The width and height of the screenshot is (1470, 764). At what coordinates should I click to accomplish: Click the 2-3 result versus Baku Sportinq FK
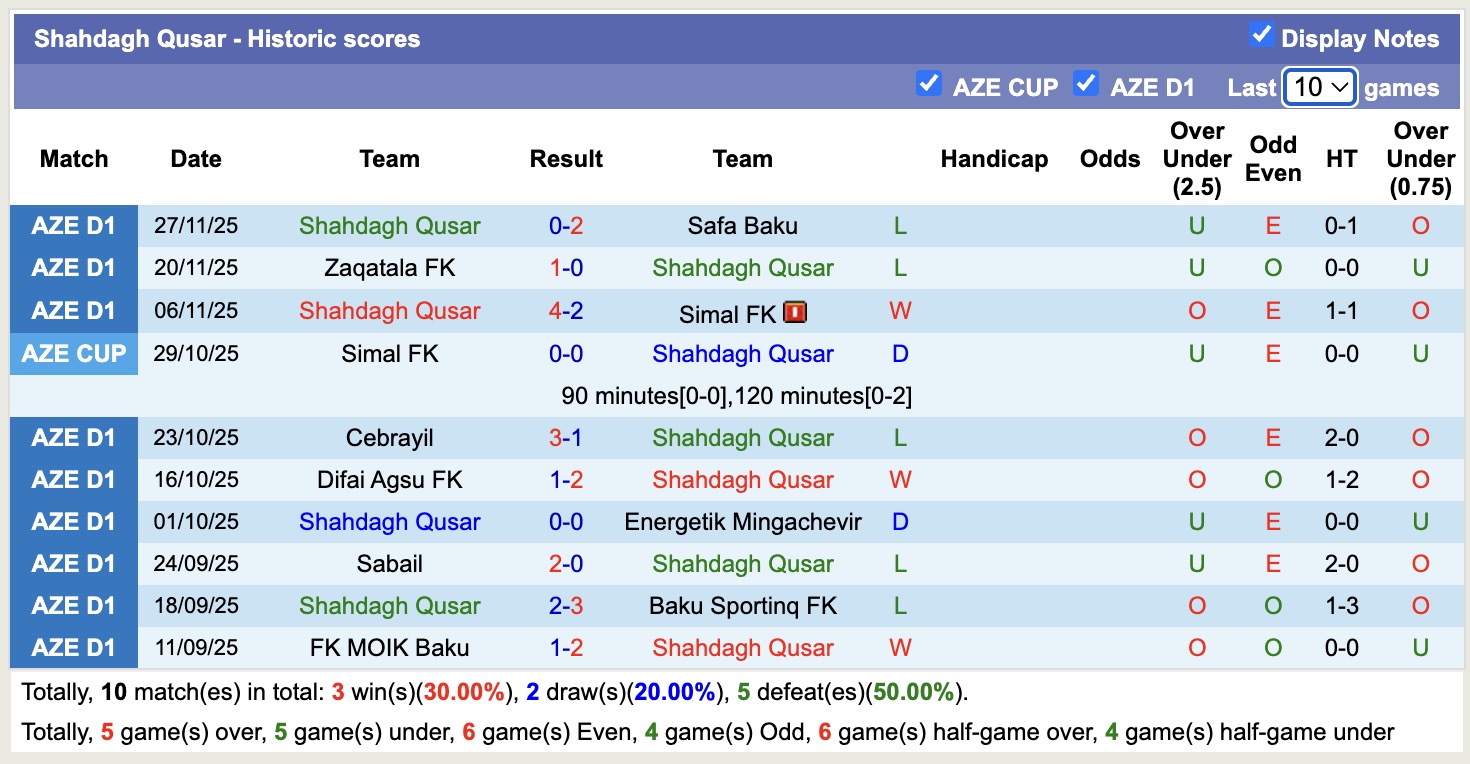pos(566,606)
